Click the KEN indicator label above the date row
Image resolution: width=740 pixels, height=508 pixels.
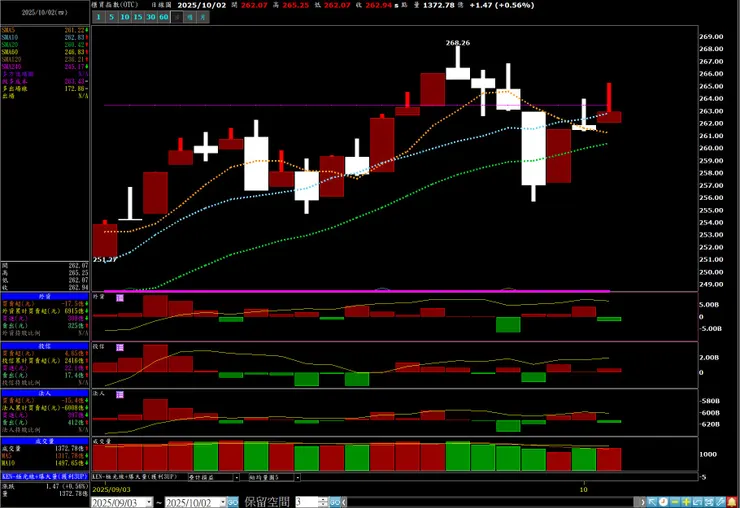135,477
